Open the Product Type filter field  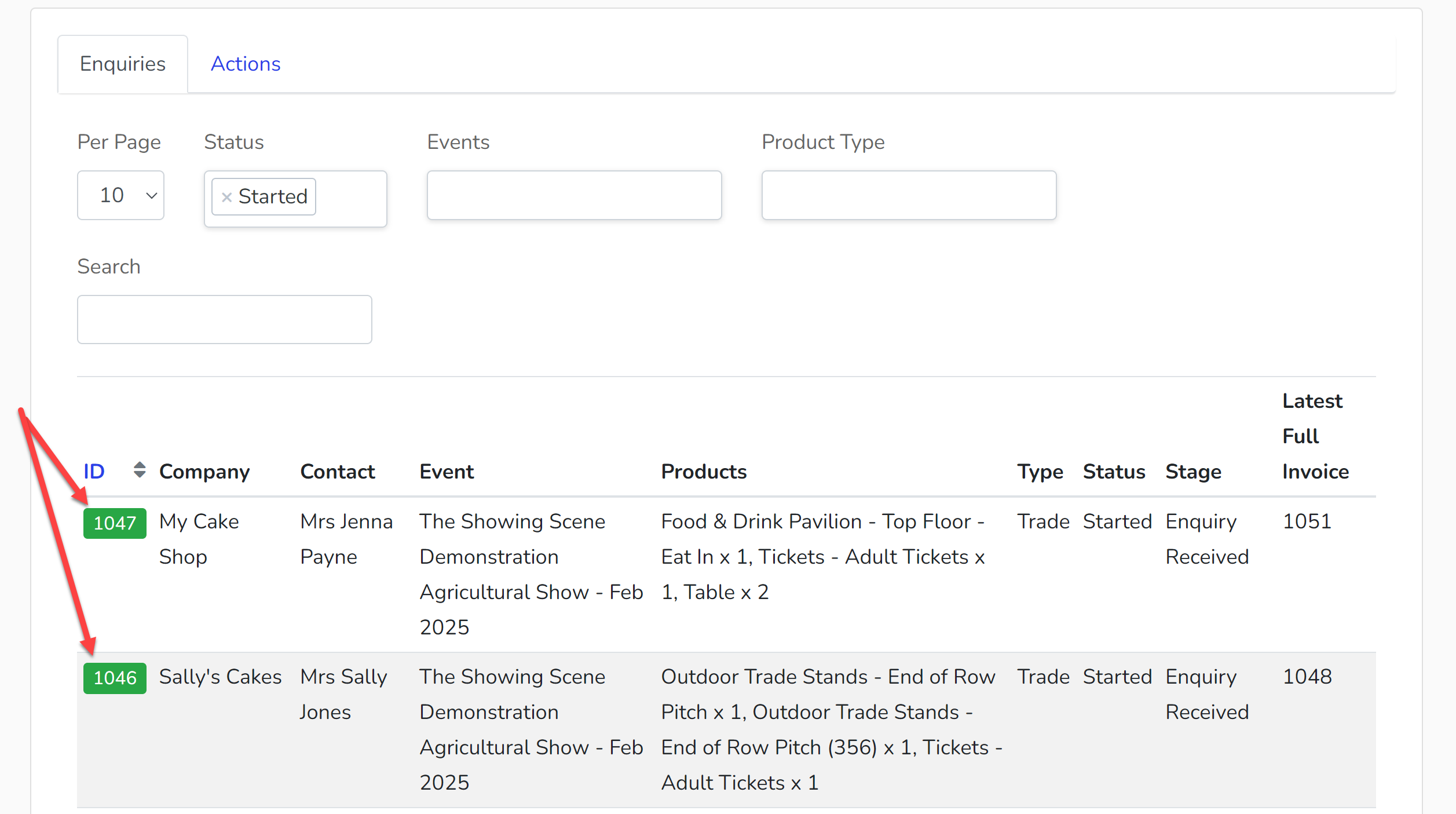pyautogui.click(x=909, y=195)
